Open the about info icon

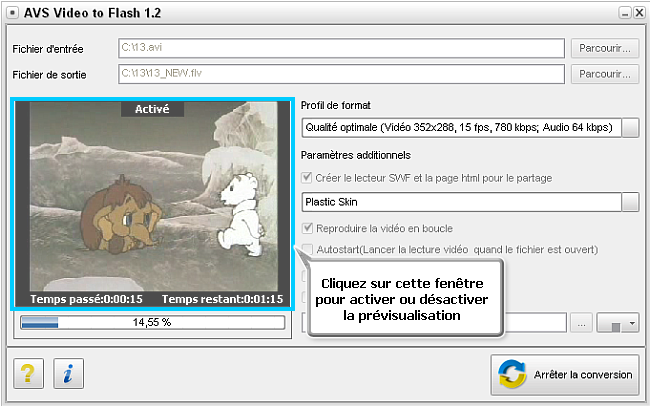tap(68, 373)
